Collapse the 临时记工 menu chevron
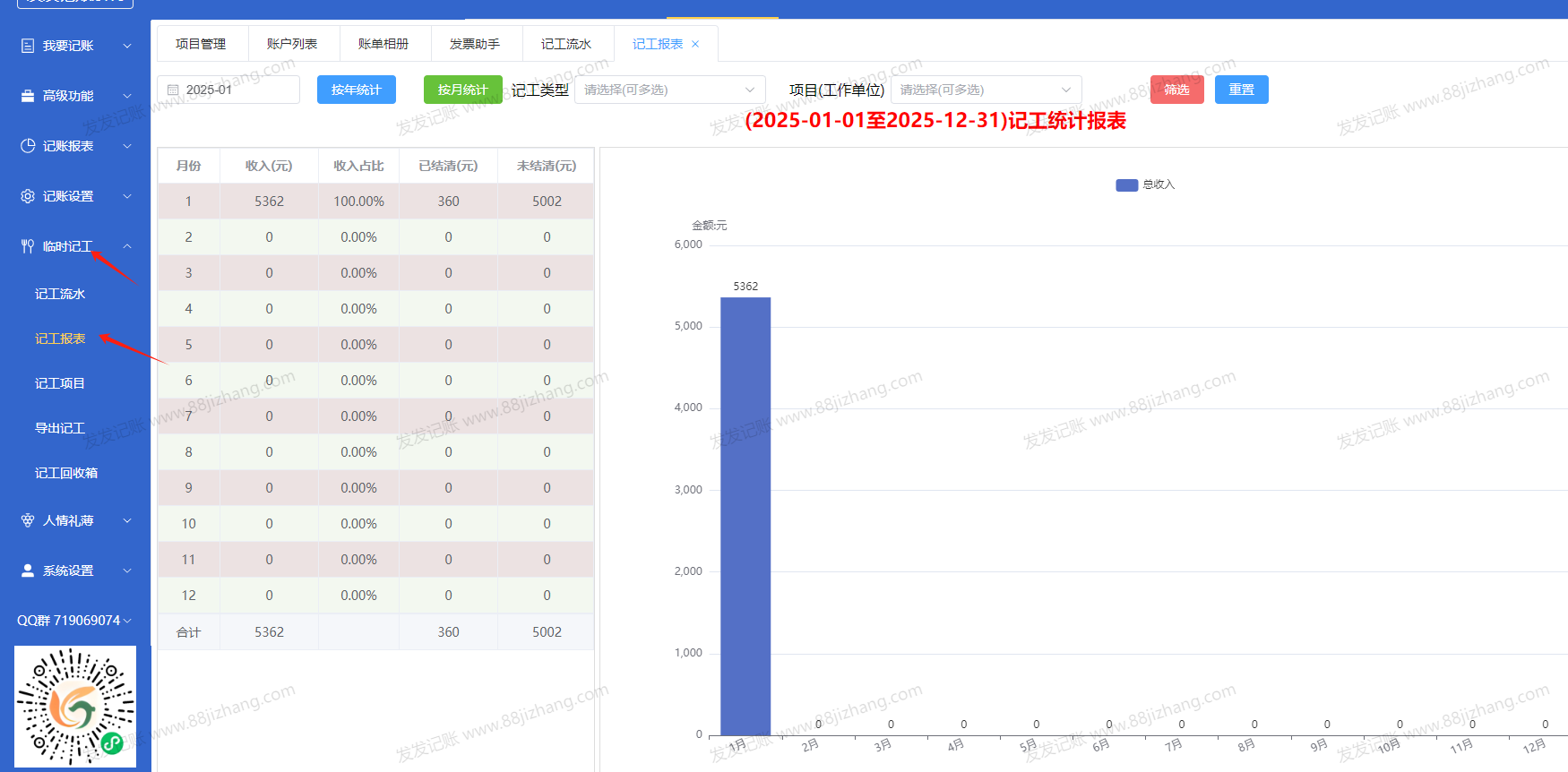 pos(127,246)
